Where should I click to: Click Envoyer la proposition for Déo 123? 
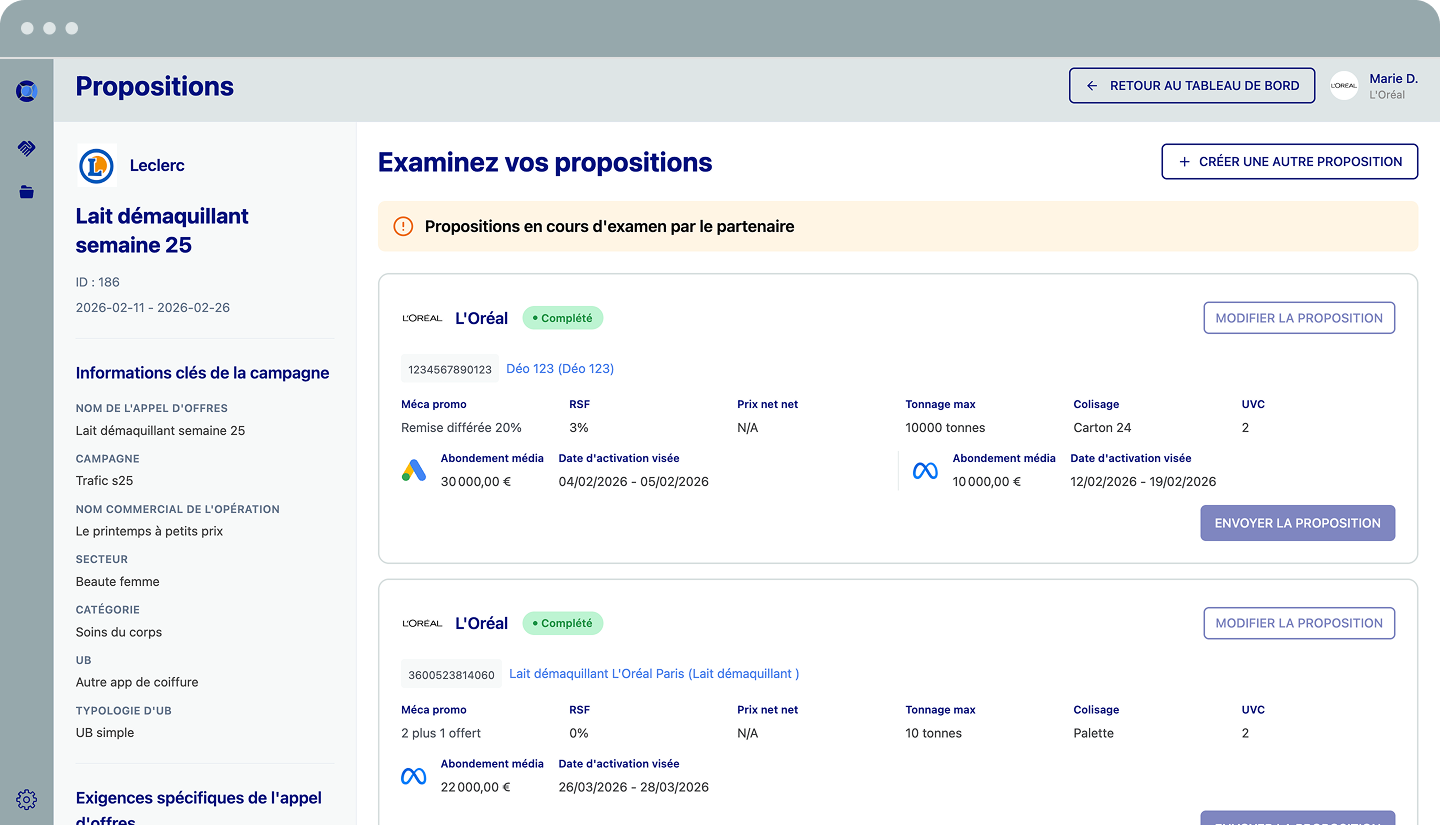coord(1298,523)
